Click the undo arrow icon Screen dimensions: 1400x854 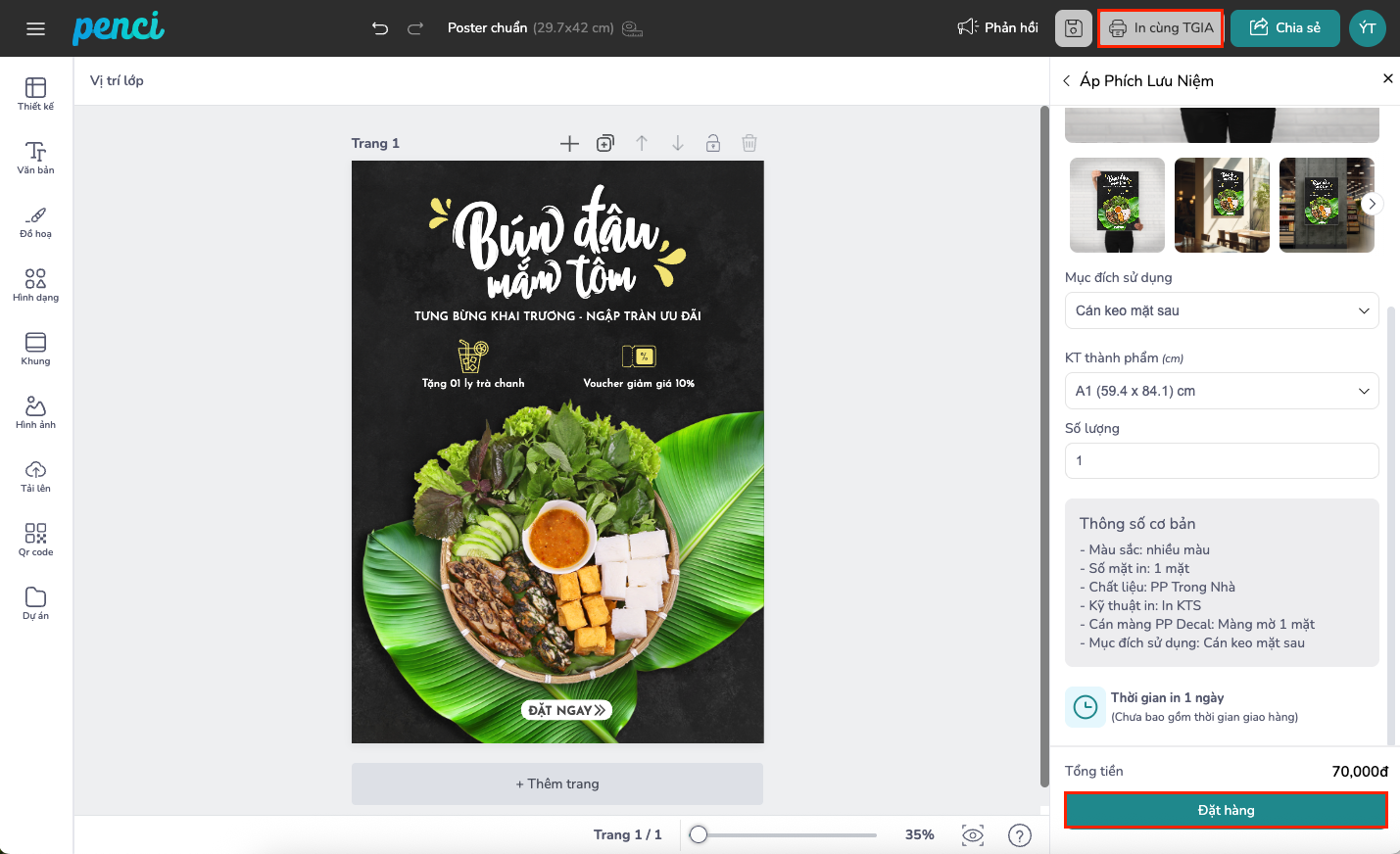point(380,28)
